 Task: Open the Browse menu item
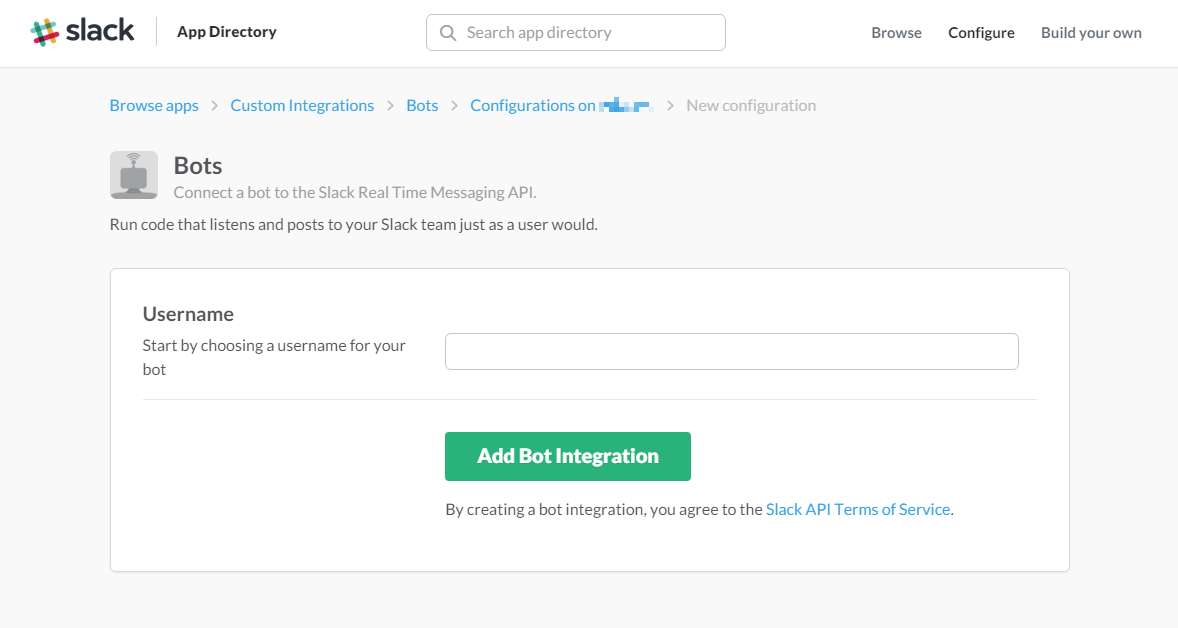tap(896, 33)
